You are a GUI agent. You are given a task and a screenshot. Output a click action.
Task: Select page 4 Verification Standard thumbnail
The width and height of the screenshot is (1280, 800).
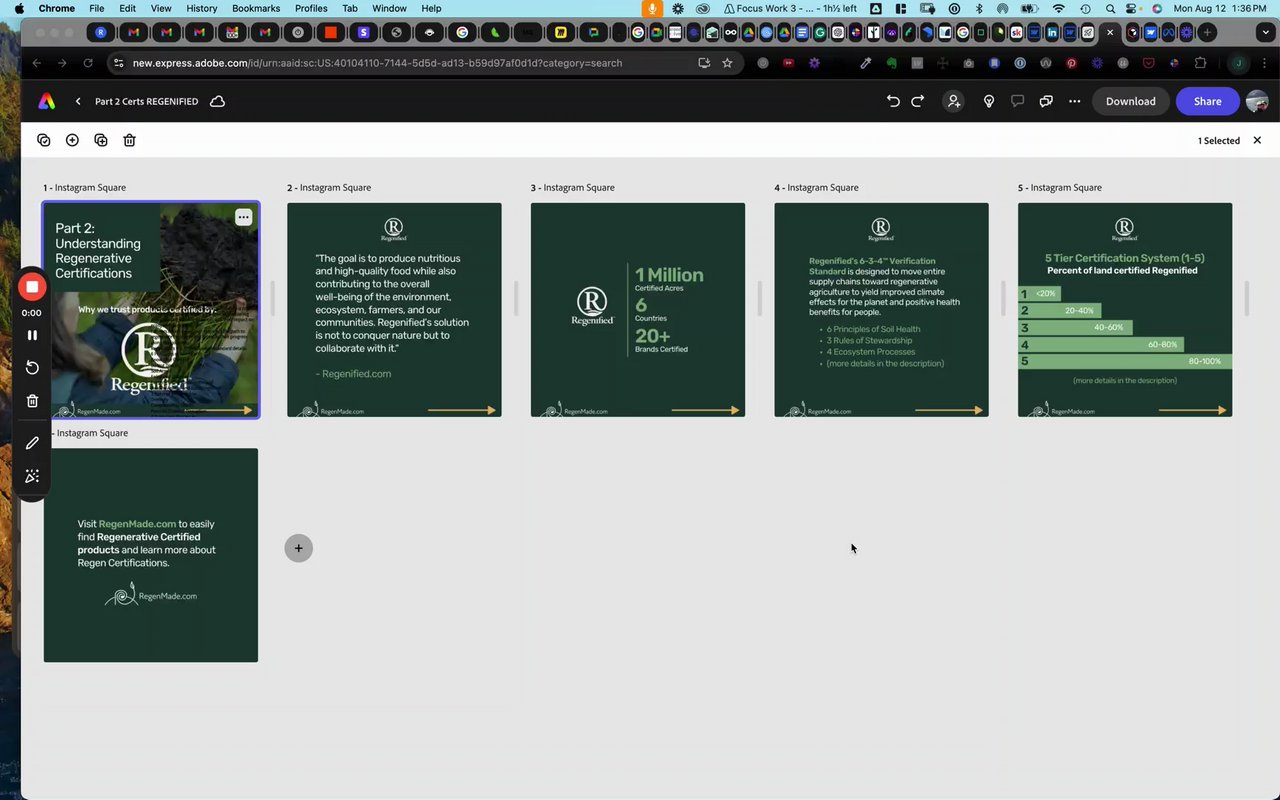pos(881,310)
